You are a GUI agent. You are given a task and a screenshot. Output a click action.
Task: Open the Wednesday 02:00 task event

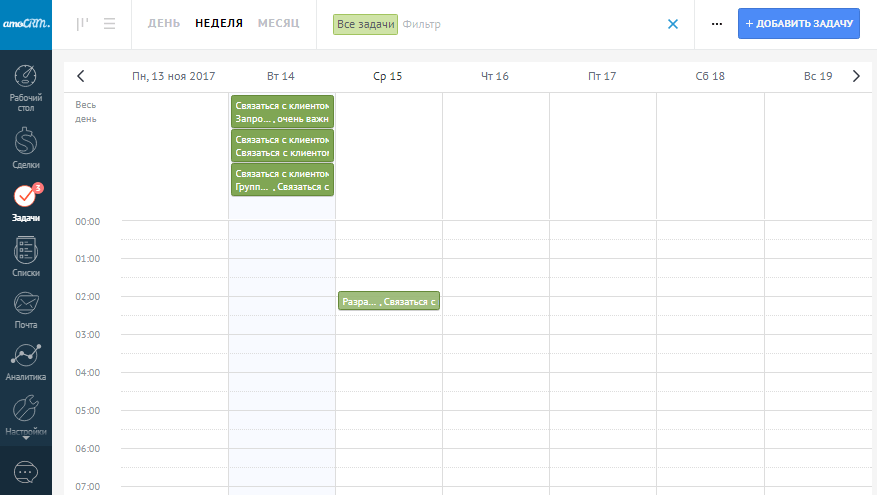click(389, 301)
